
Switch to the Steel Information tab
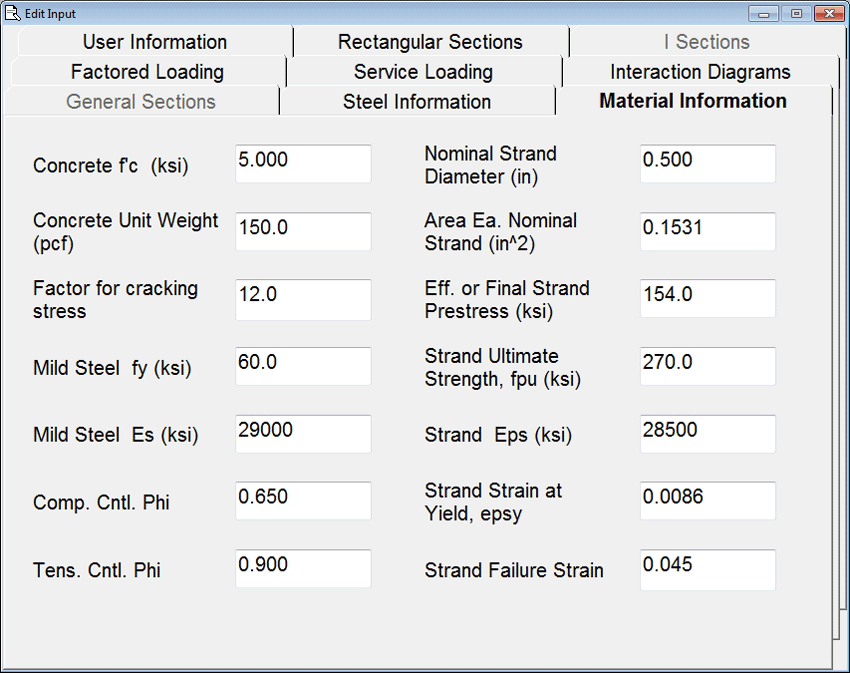pyautogui.click(x=416, y=102)
